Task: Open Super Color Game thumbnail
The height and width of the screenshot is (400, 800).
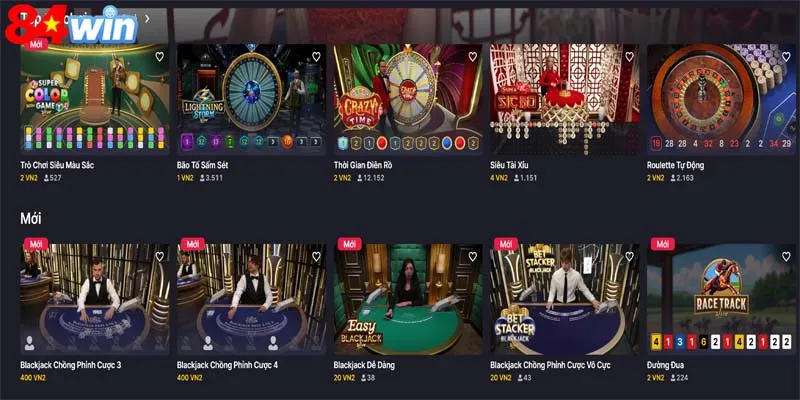Action: pos(94,99)
